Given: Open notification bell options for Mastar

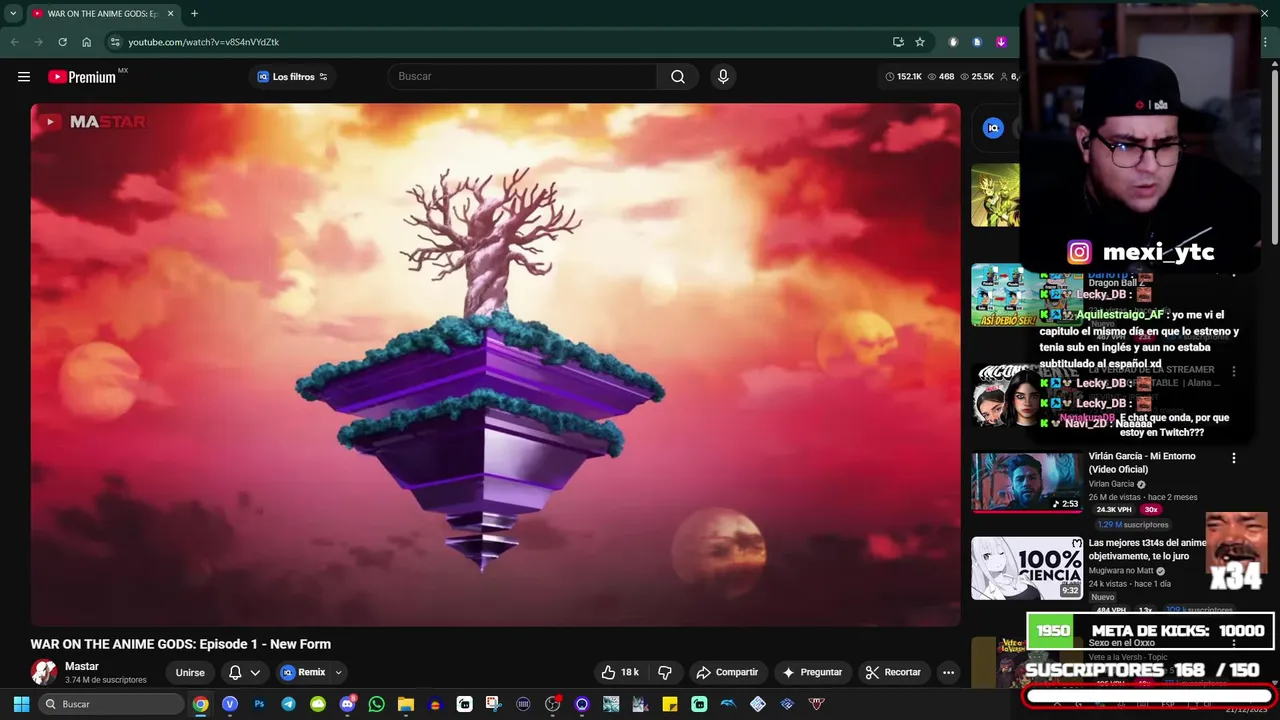Looking at the screenshot, I should pos(244,672).
